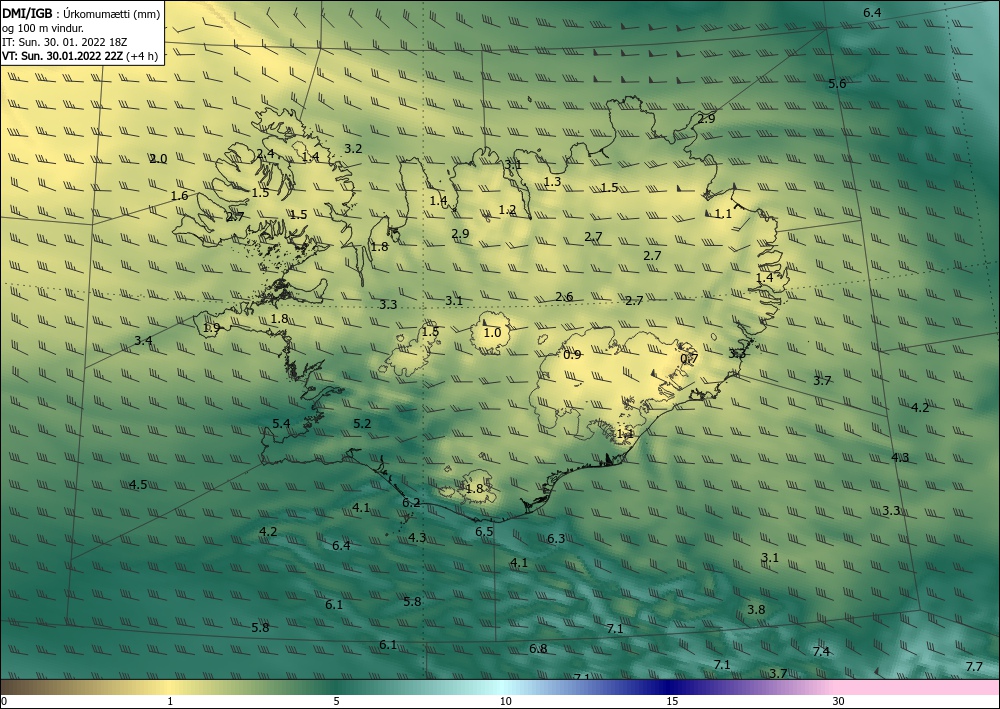
Task: Click the 'og 100 m vindur.' line
Action: 43,28
